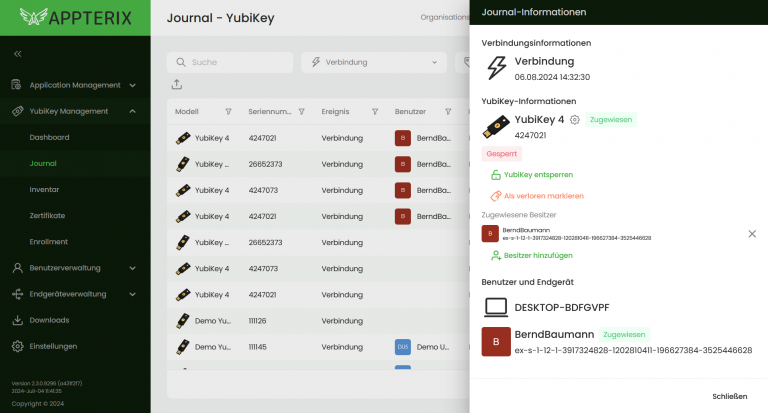The height and width of the screenshot is (413, 768).
Task: Open the Dashboard page
Action: (49, 137)
